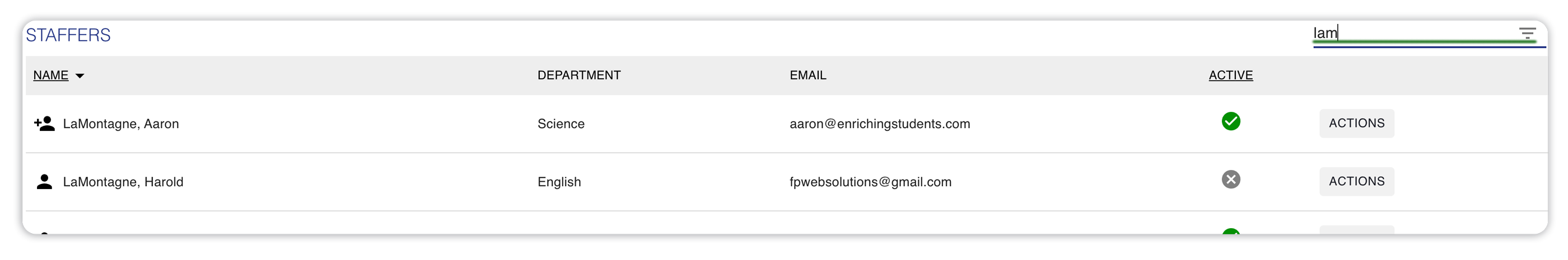Click the EMAIL column header
The height and width of the screenshot is (260, 1568).
[808, 75]
